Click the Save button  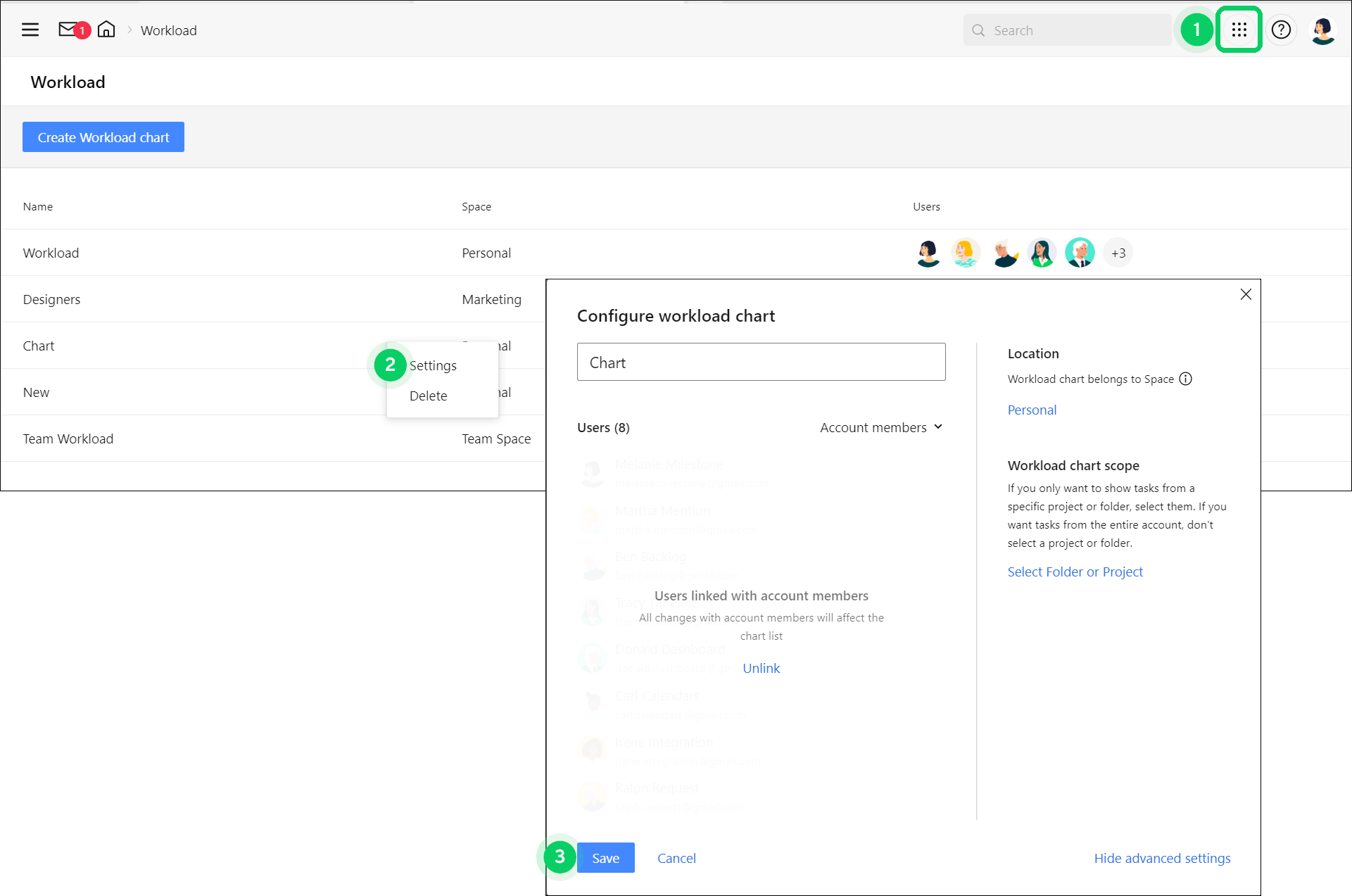coord(605,858)
